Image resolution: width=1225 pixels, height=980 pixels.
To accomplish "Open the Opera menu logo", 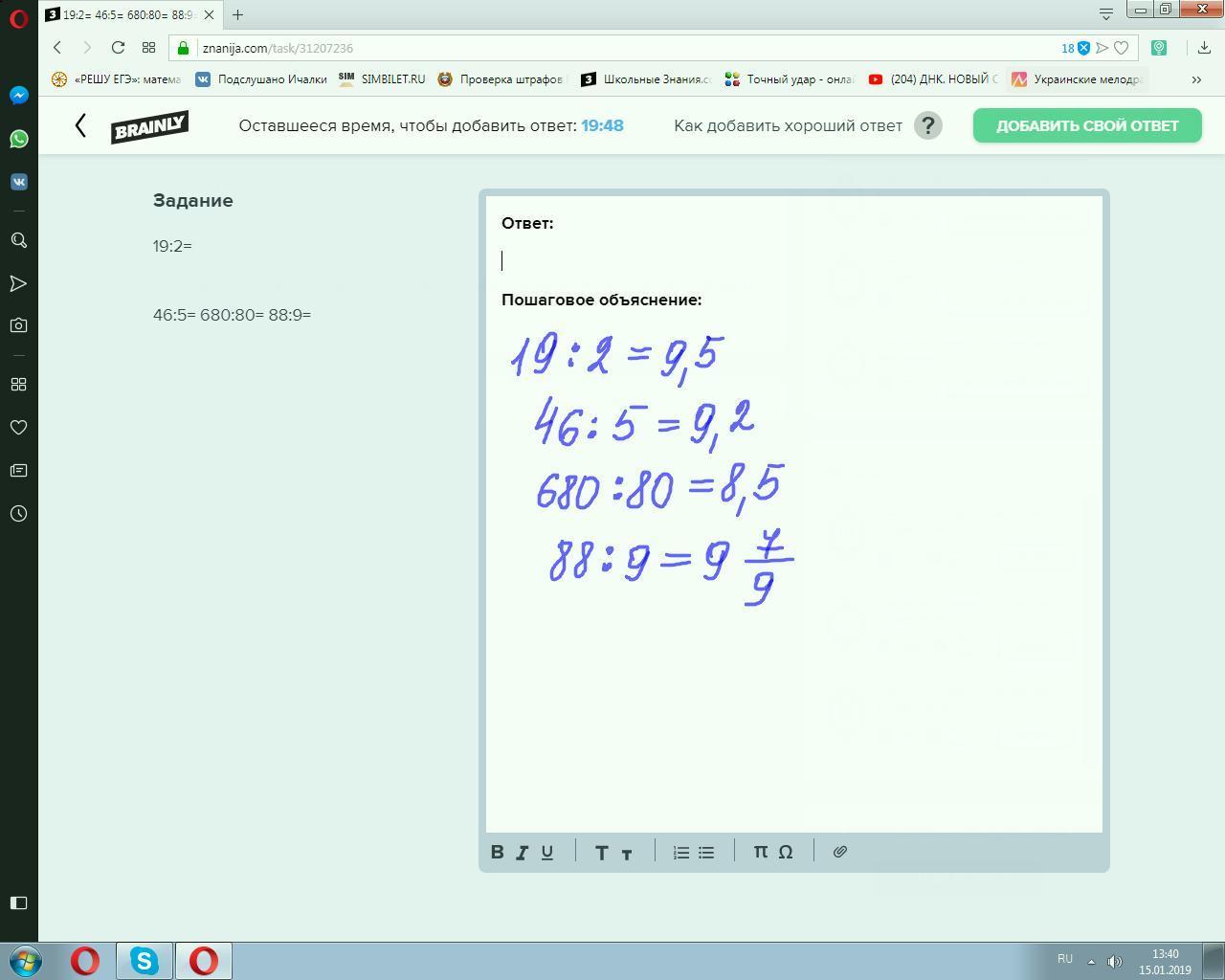I will coord(18,18).
